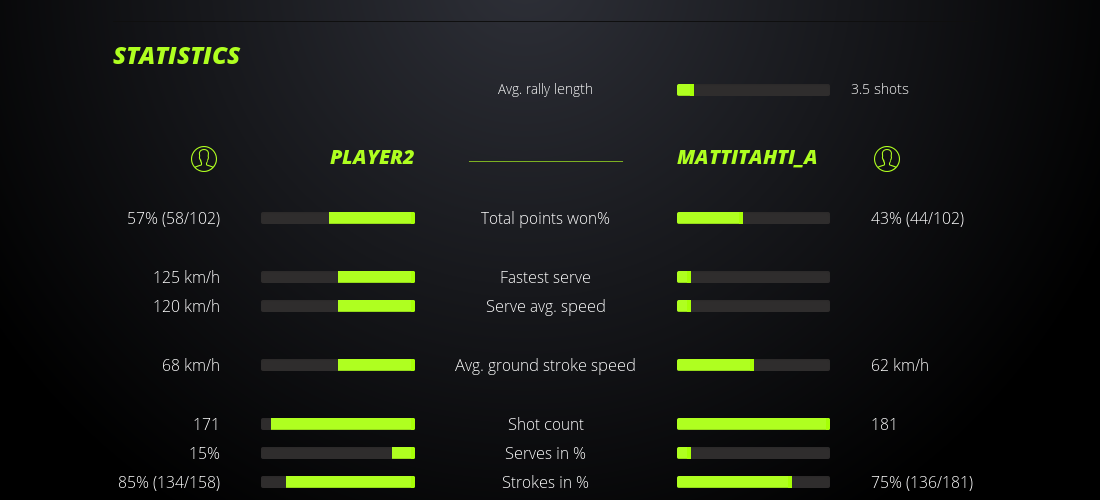The height and width of the screenshot is (500, 1100).
Task: Click the Serves in % label
Action: [545, 453]
